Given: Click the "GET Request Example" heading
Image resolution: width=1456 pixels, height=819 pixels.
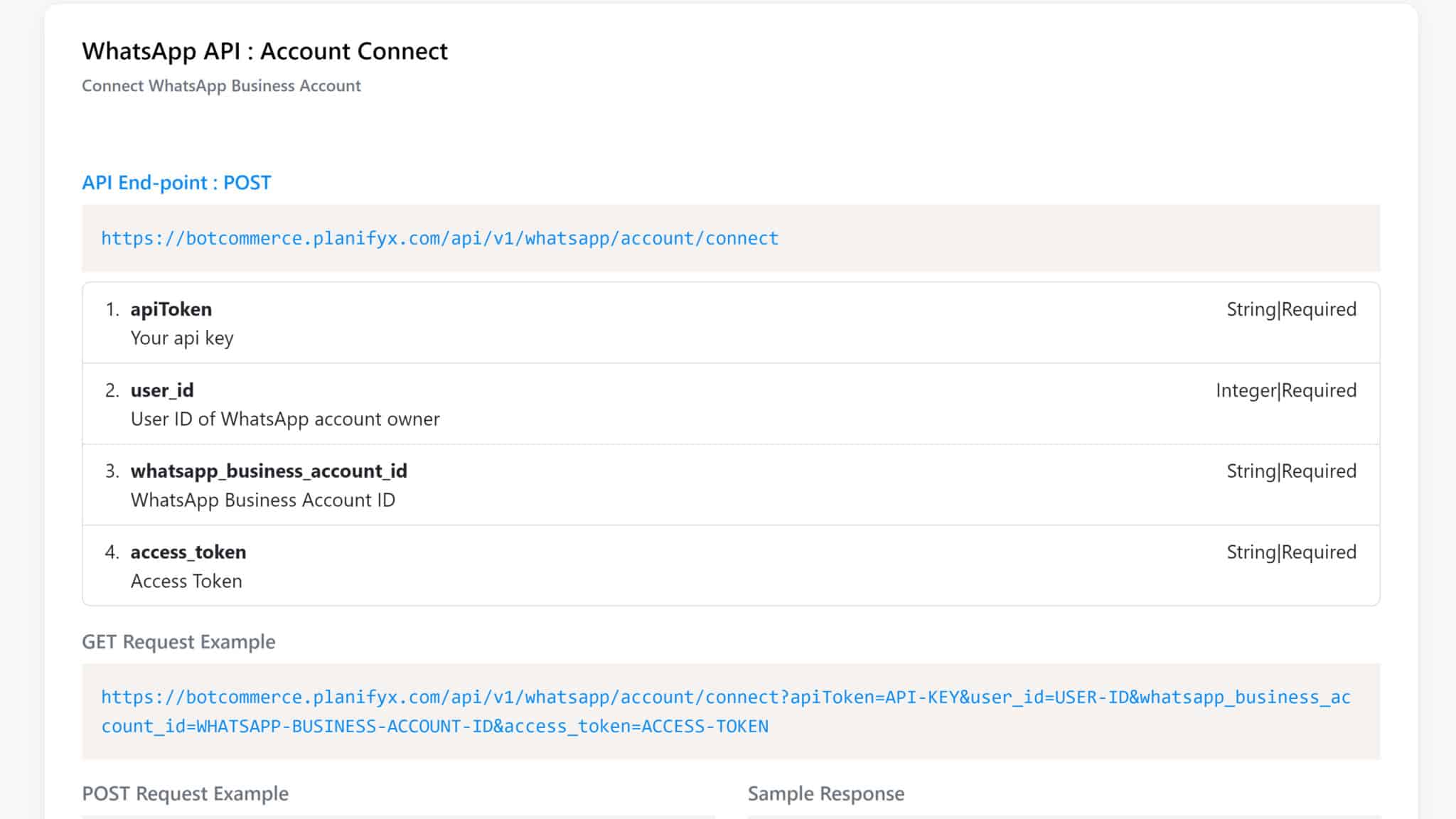Looking at the screenshot, I should (178, 642).
